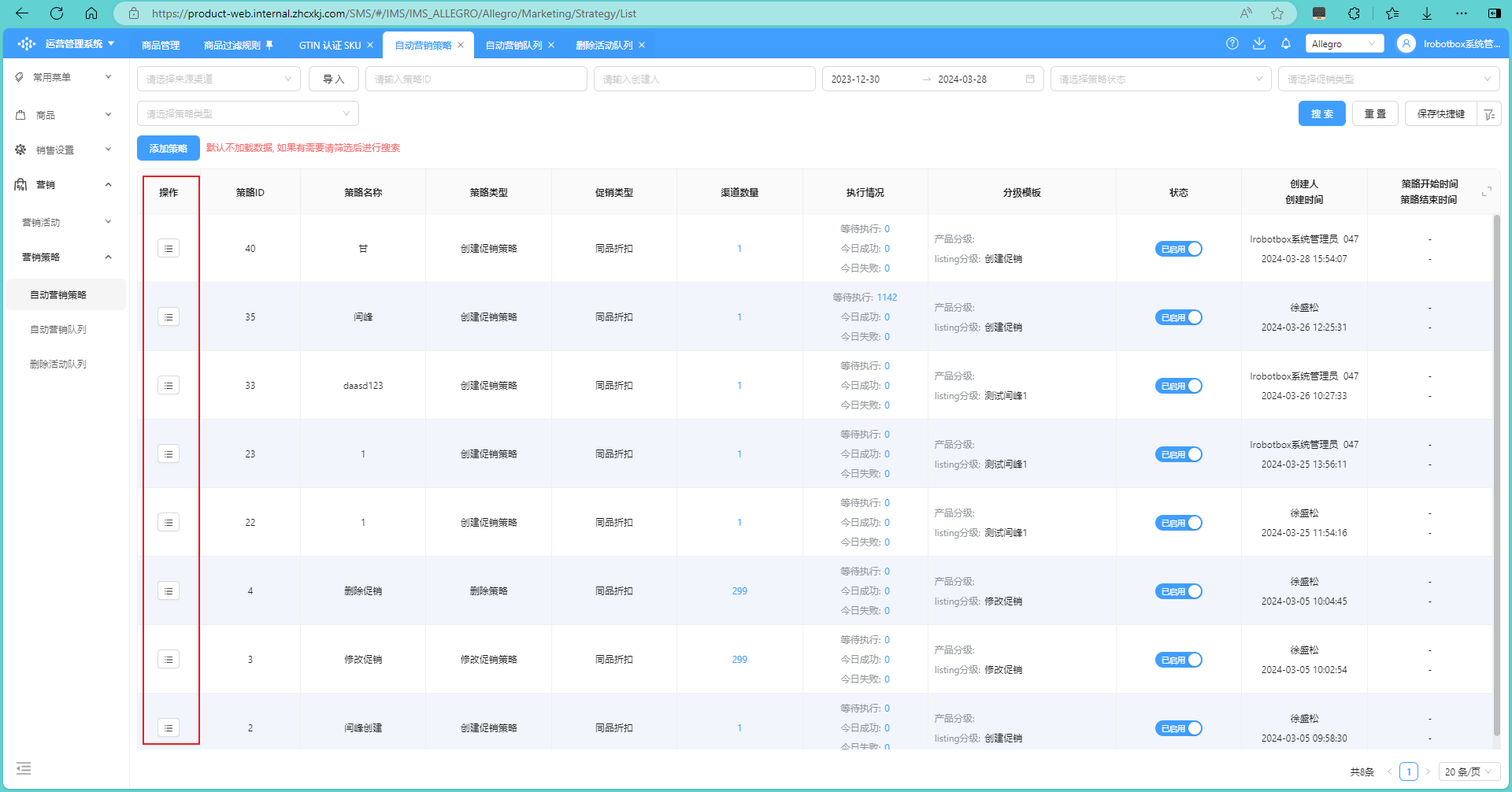Open the Allegro platform dropdown
Screen dimensions: 1512x792
coord(1344,44)
